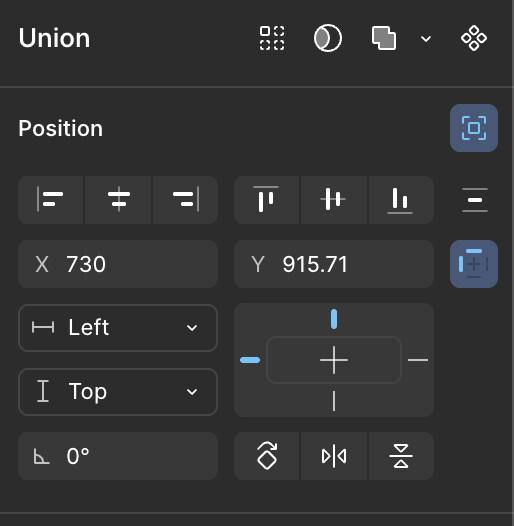Toggle the right constraint in the constraints widget
514x526 pixels.
418,360
